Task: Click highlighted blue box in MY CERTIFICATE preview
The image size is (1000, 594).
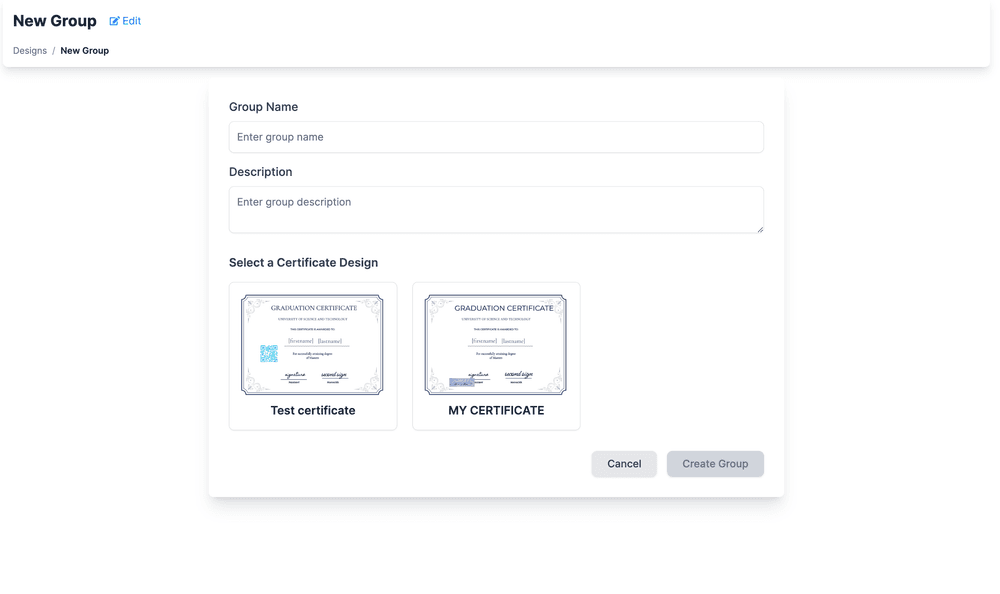Action: 462,382
